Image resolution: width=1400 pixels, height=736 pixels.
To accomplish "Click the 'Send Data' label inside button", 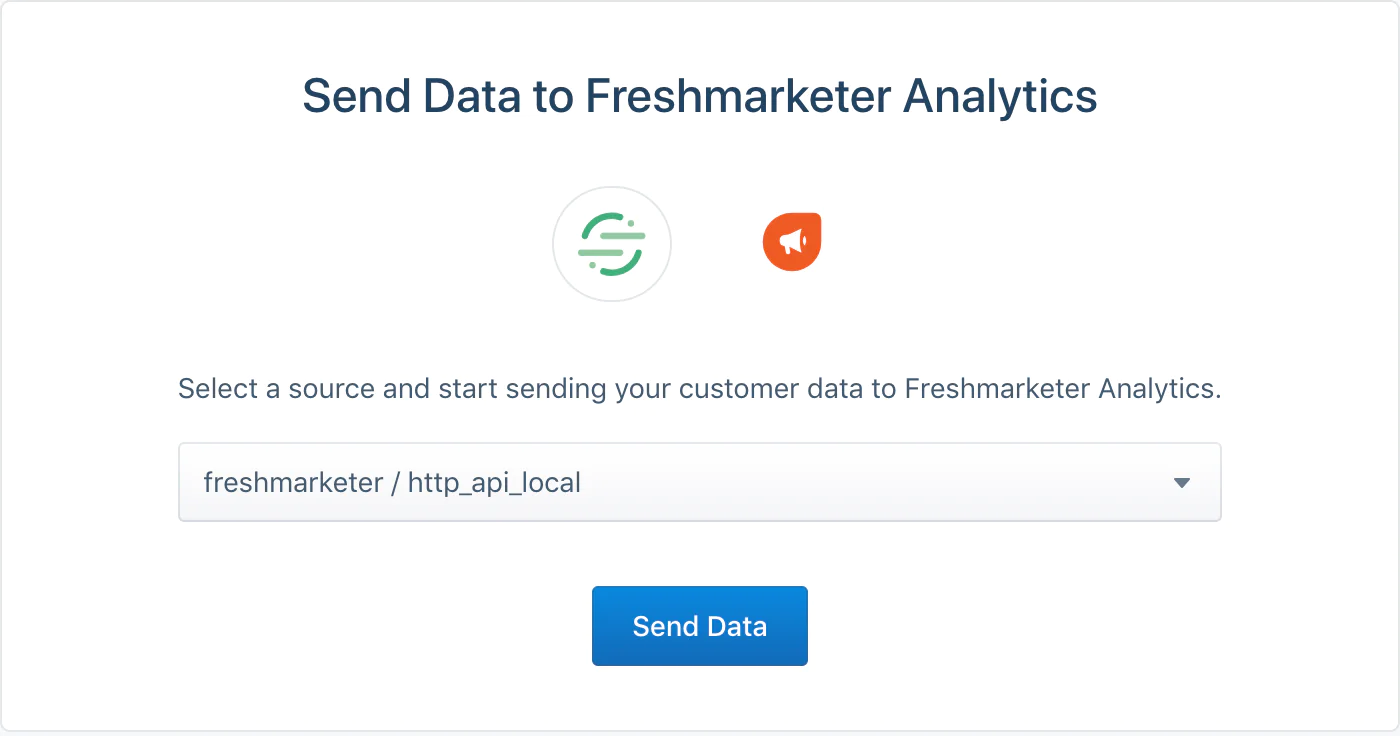I will tap(700, 627).
